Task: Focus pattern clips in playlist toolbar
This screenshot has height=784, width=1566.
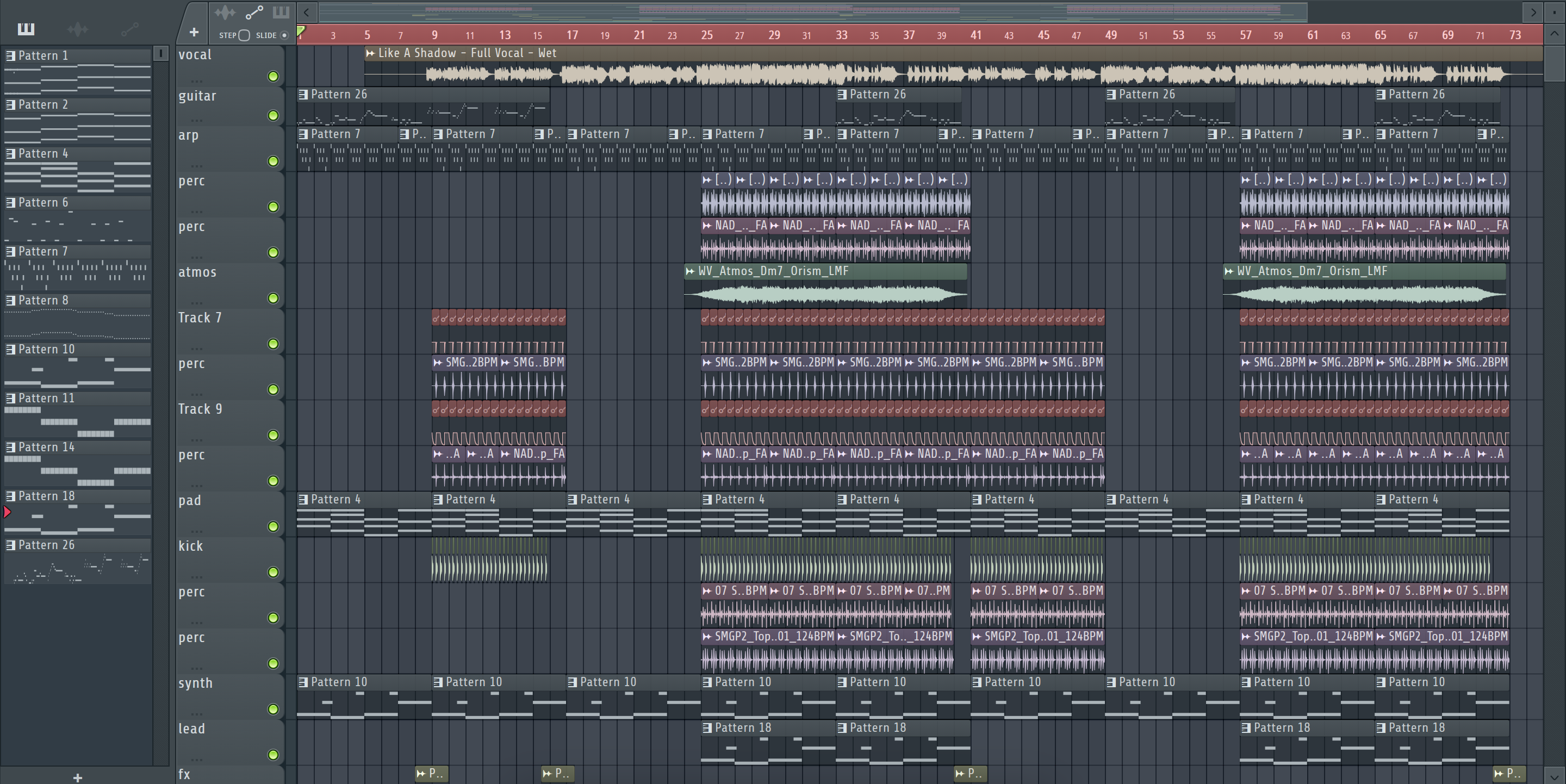Action: pos(281,12)
